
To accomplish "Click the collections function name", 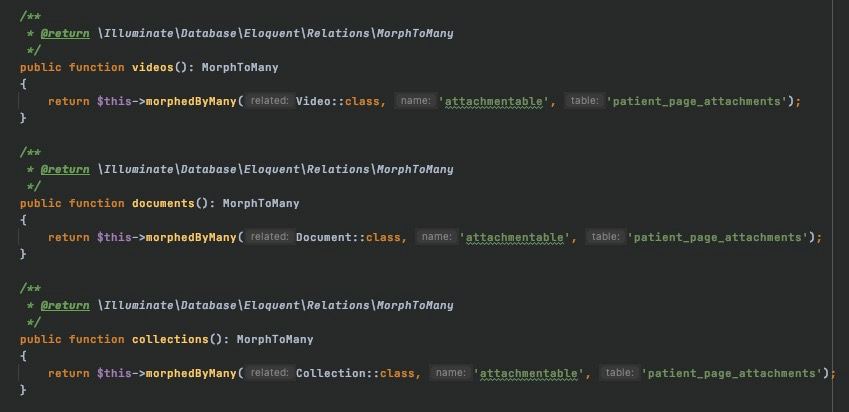I will [170, 339].
